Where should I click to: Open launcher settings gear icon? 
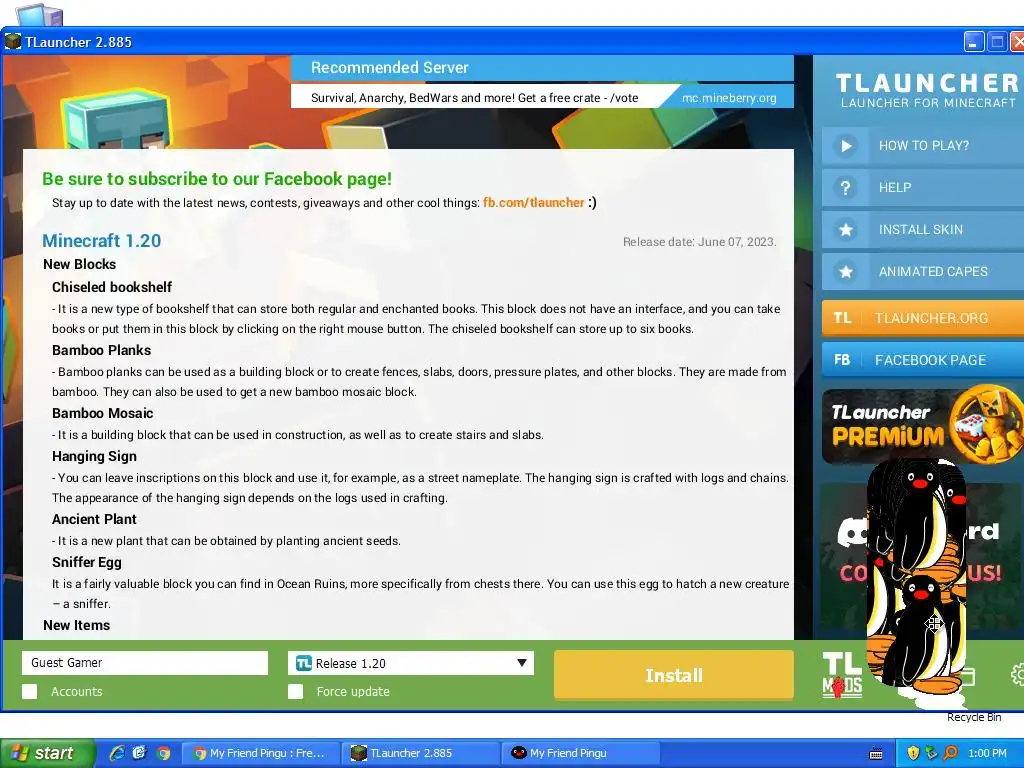[1017, 675]
